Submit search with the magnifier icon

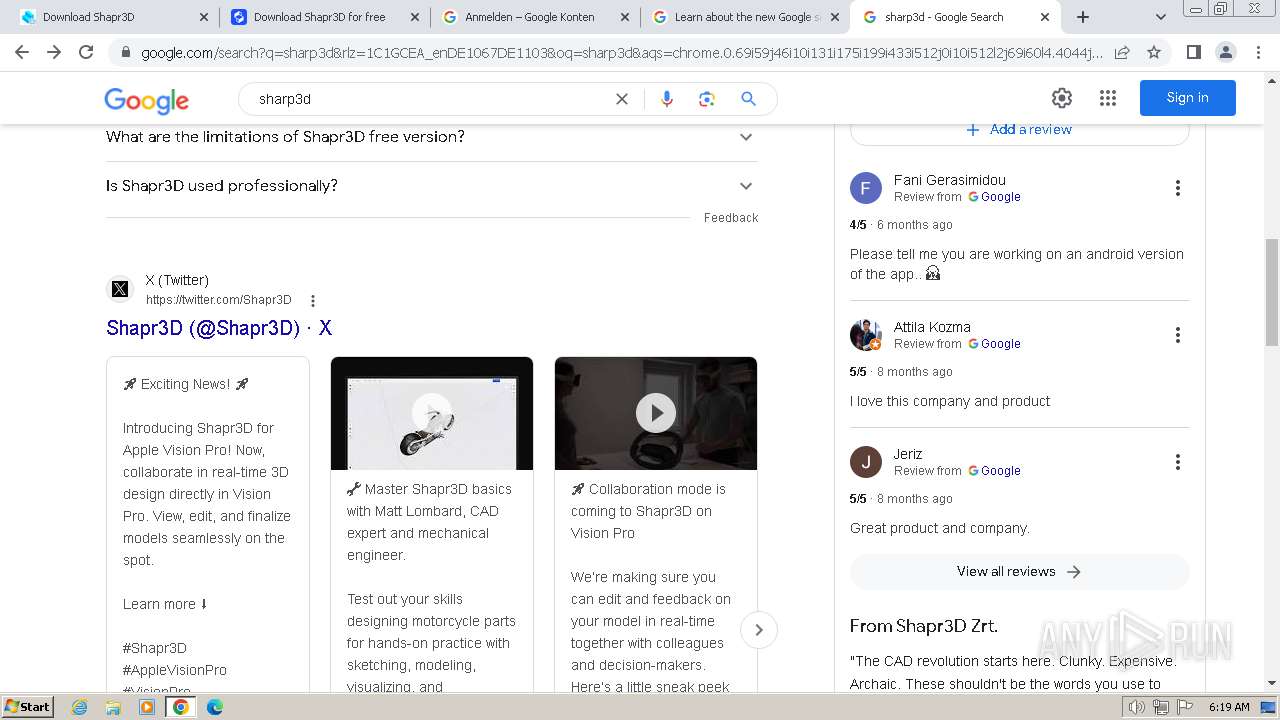pos(748,99)
